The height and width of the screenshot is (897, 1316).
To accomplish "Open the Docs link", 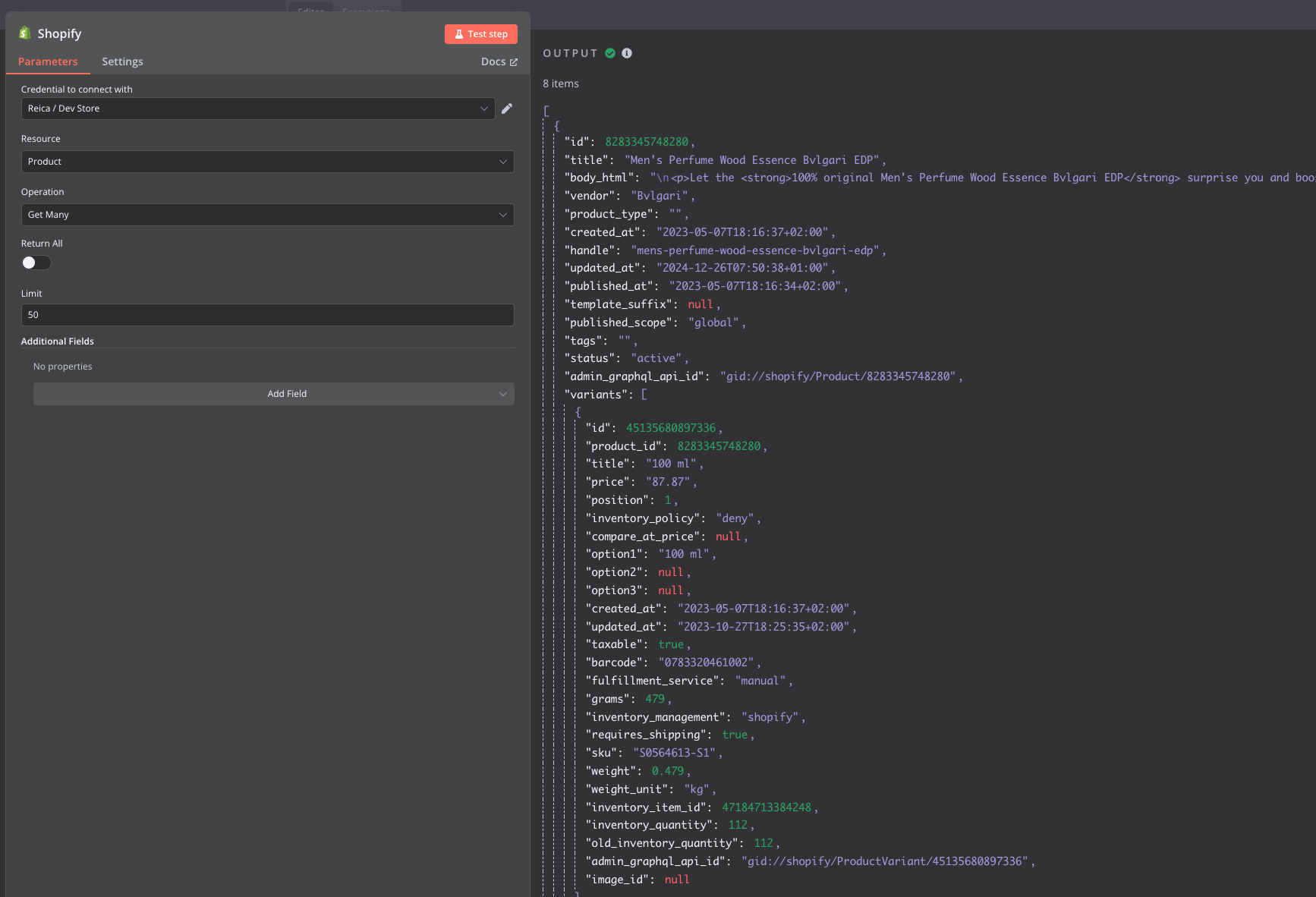I will (499, 61).
